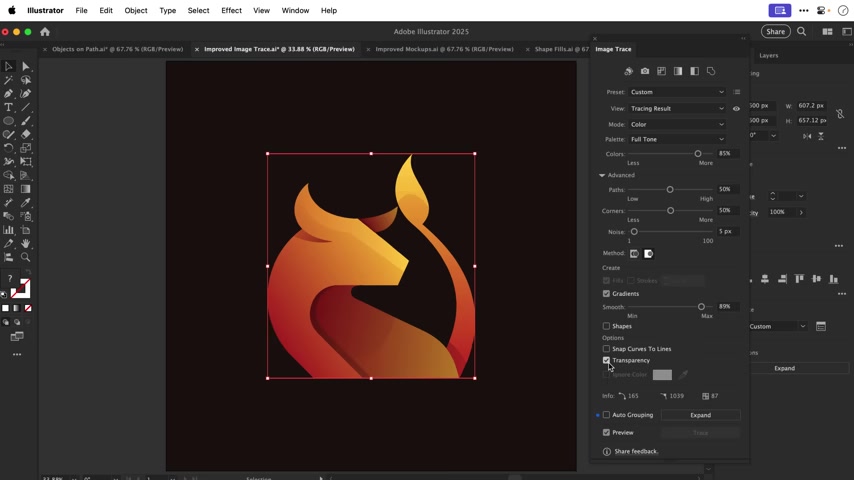Toggle tracing result view eye icon
The image size is (854, 480).
736,108
